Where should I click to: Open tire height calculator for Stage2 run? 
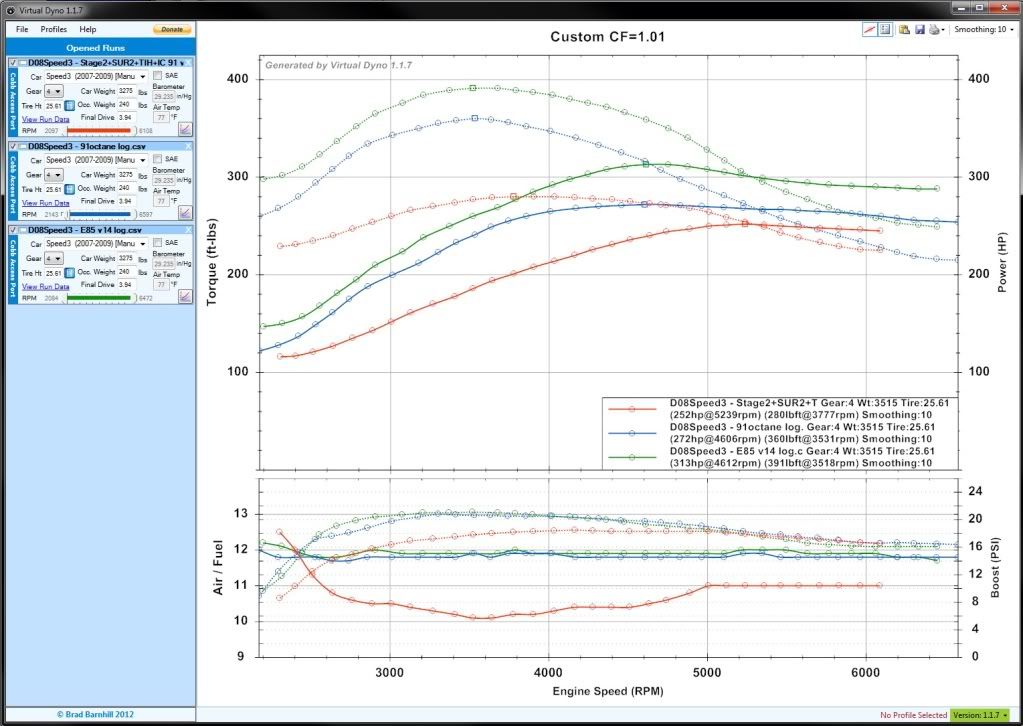[x=70, y=105]
